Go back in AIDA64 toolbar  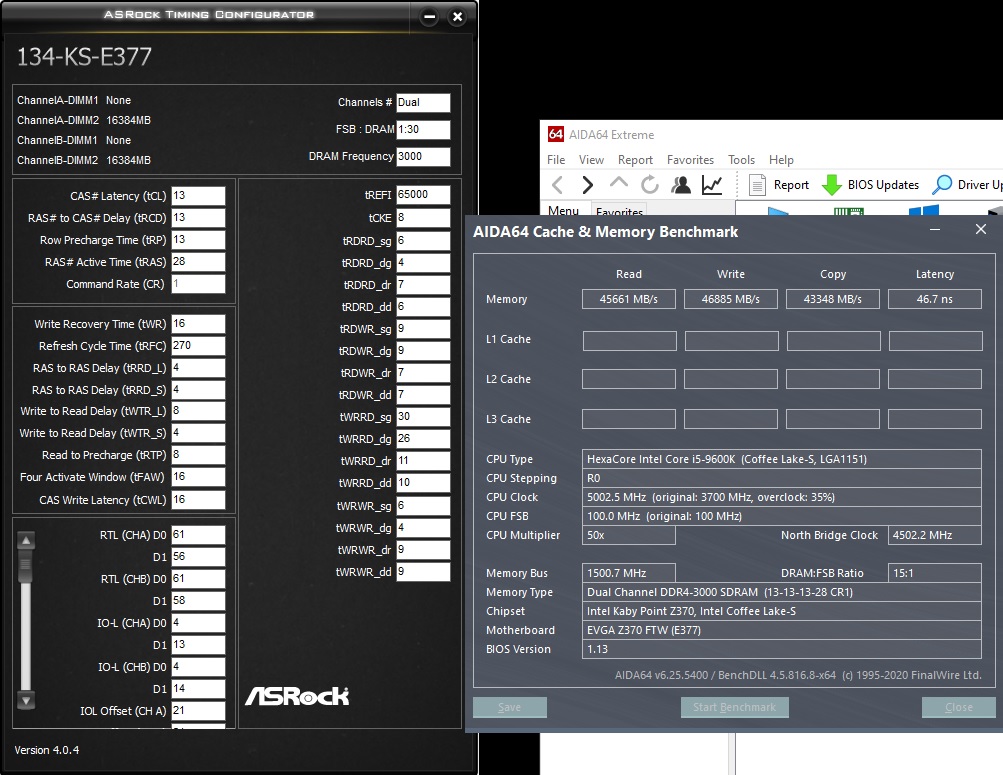[x=557, y=185]
